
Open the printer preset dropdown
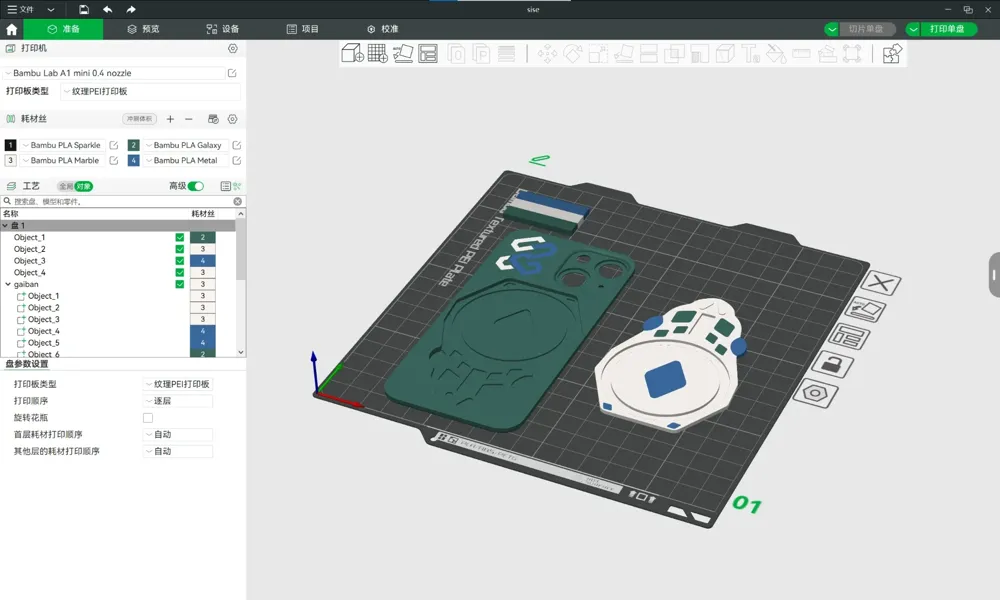pyautogui.click(x=114, y=73)
